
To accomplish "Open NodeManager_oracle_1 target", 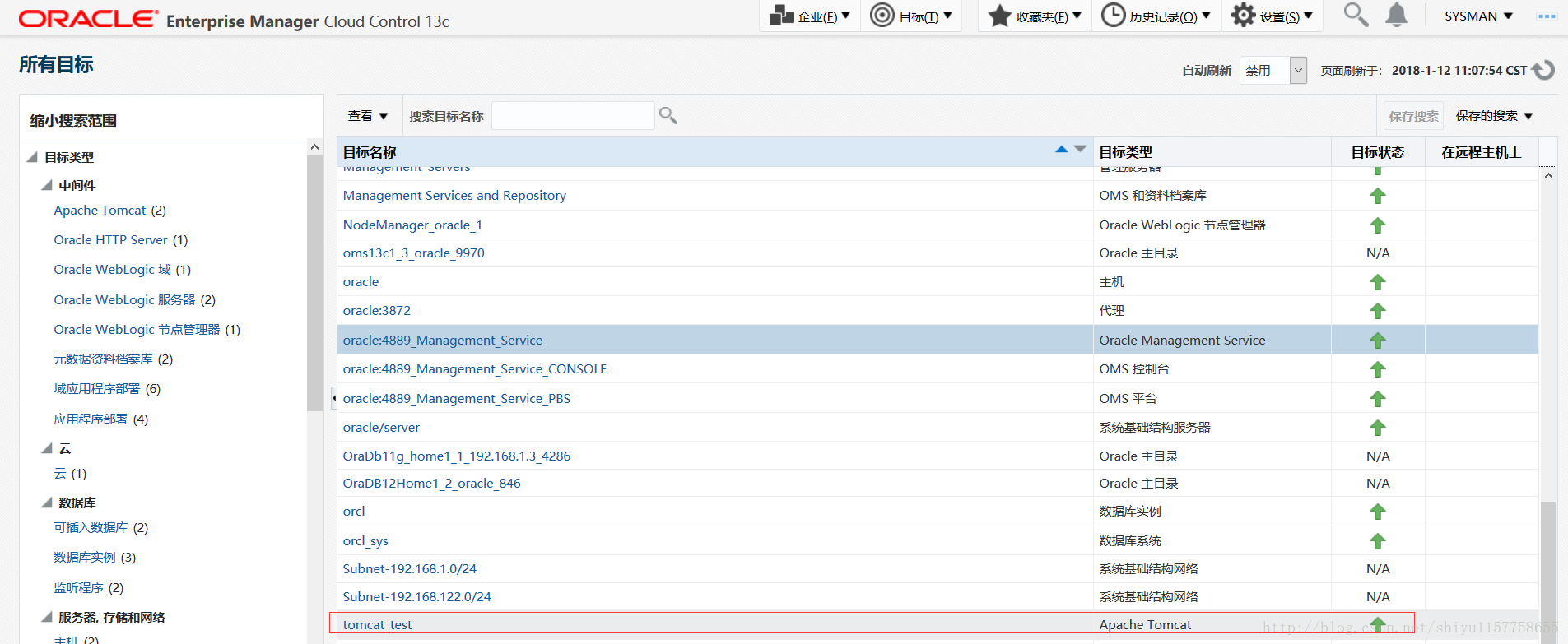I will click(412, 225).
